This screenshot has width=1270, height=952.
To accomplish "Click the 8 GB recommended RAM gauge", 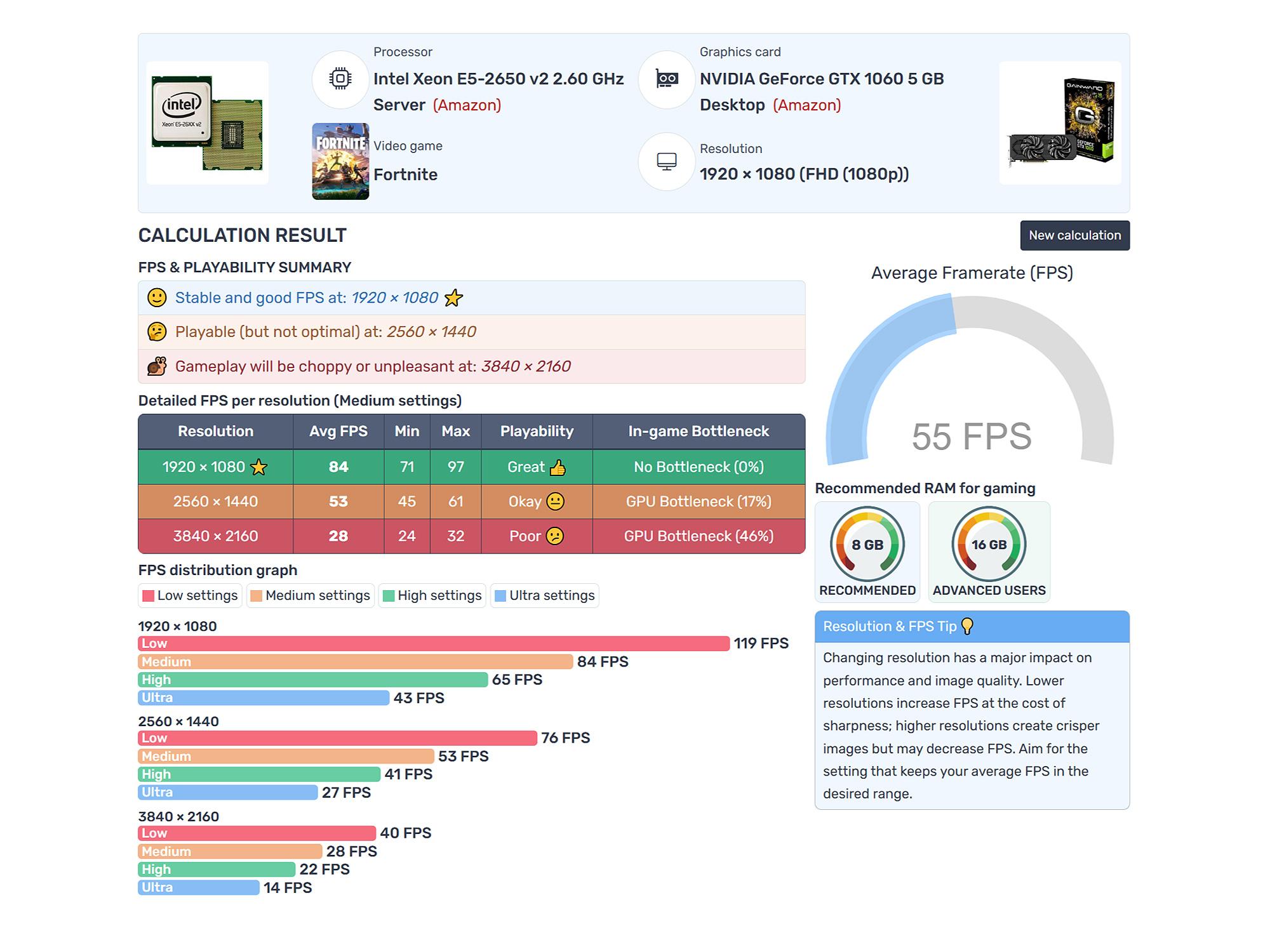I will 867,545.
